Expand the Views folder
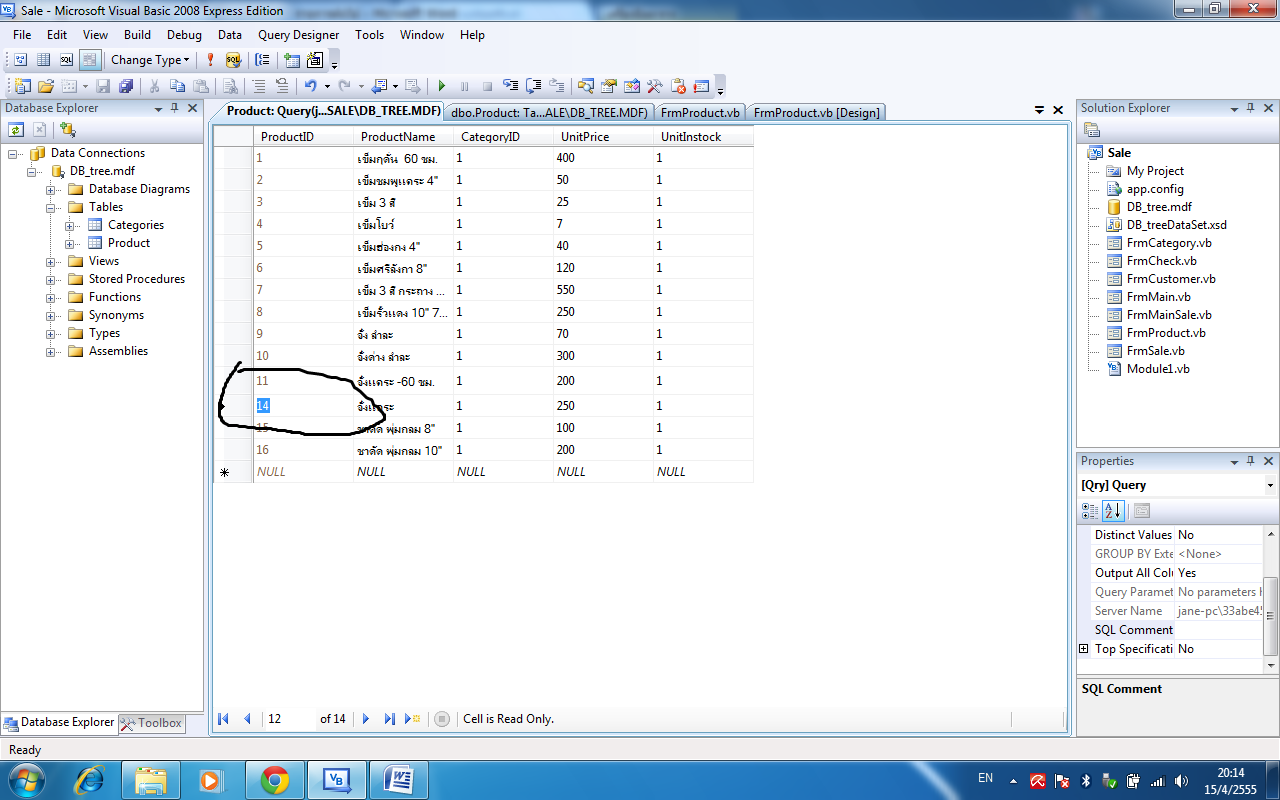 [x=51, y=262]
